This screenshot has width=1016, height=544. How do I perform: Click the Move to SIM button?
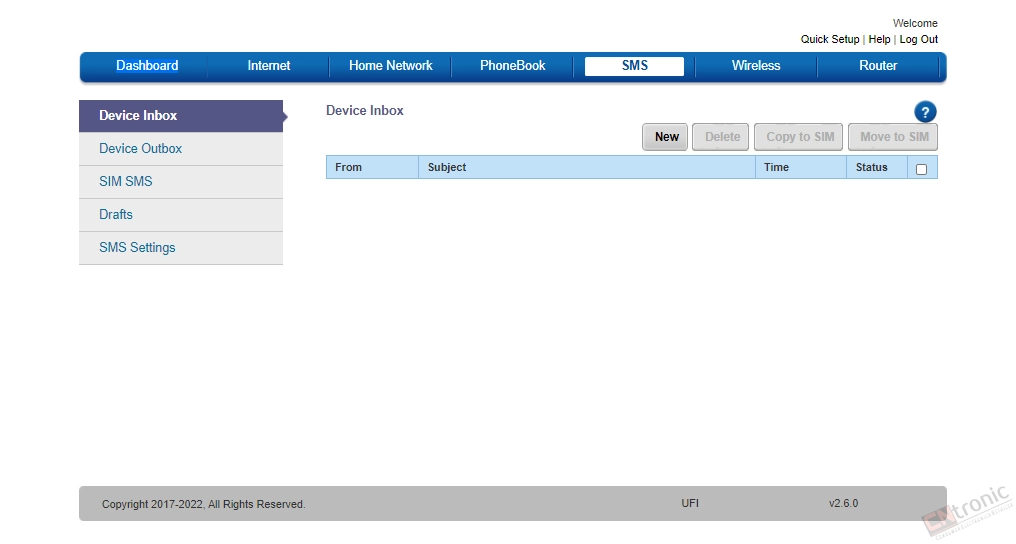893,137
